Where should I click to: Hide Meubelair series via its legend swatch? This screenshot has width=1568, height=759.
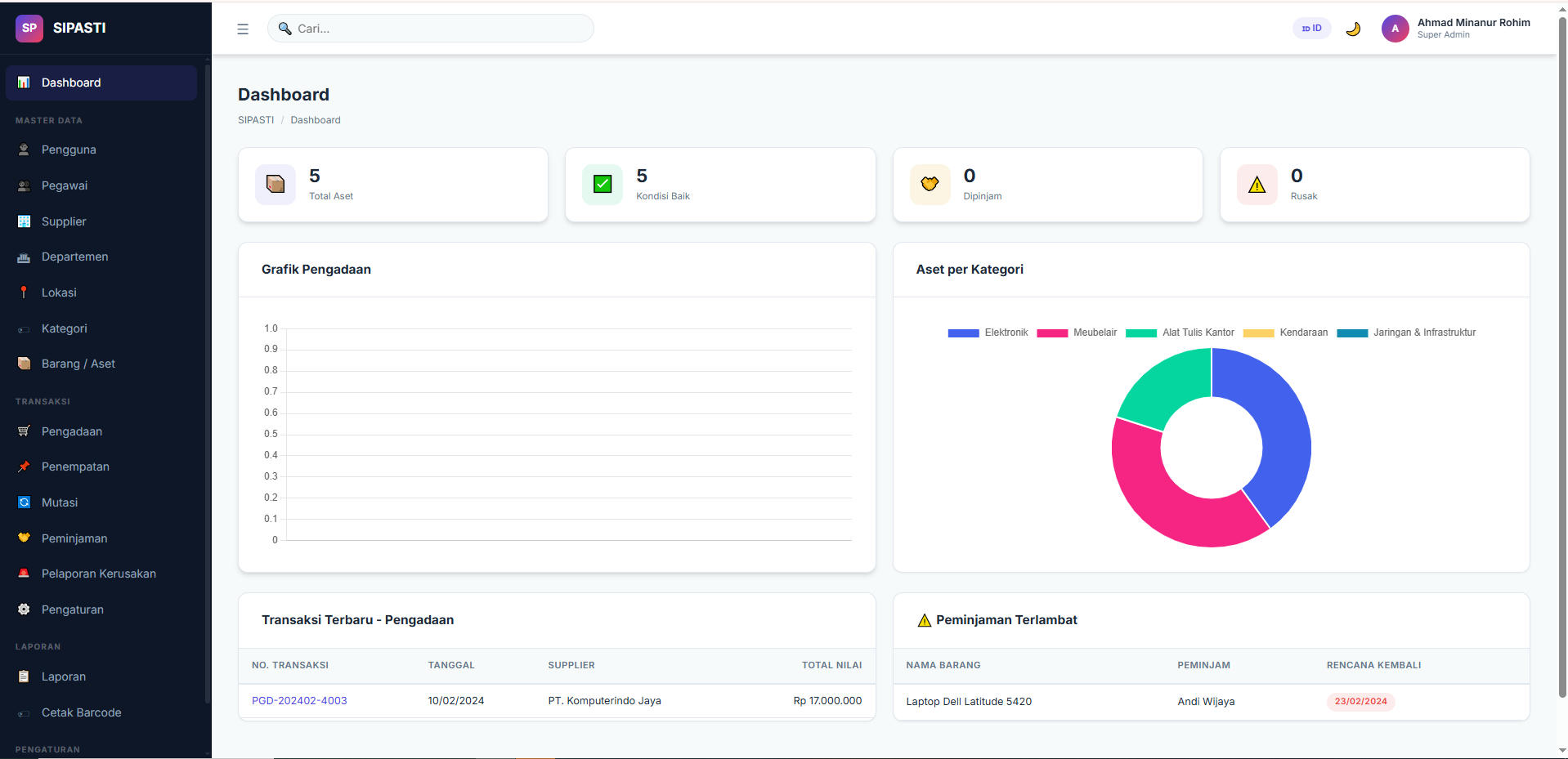click(x=1052, y=333)
